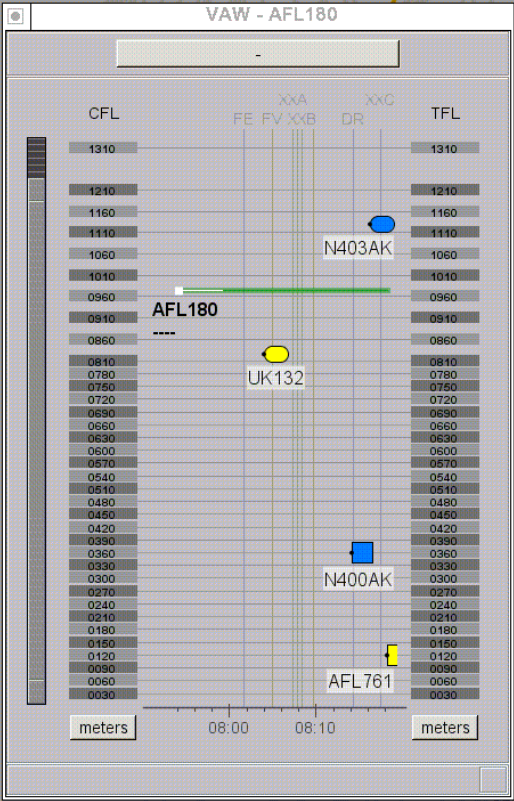
Task: Select CFL level 0120
Action: tap(103, 656)
